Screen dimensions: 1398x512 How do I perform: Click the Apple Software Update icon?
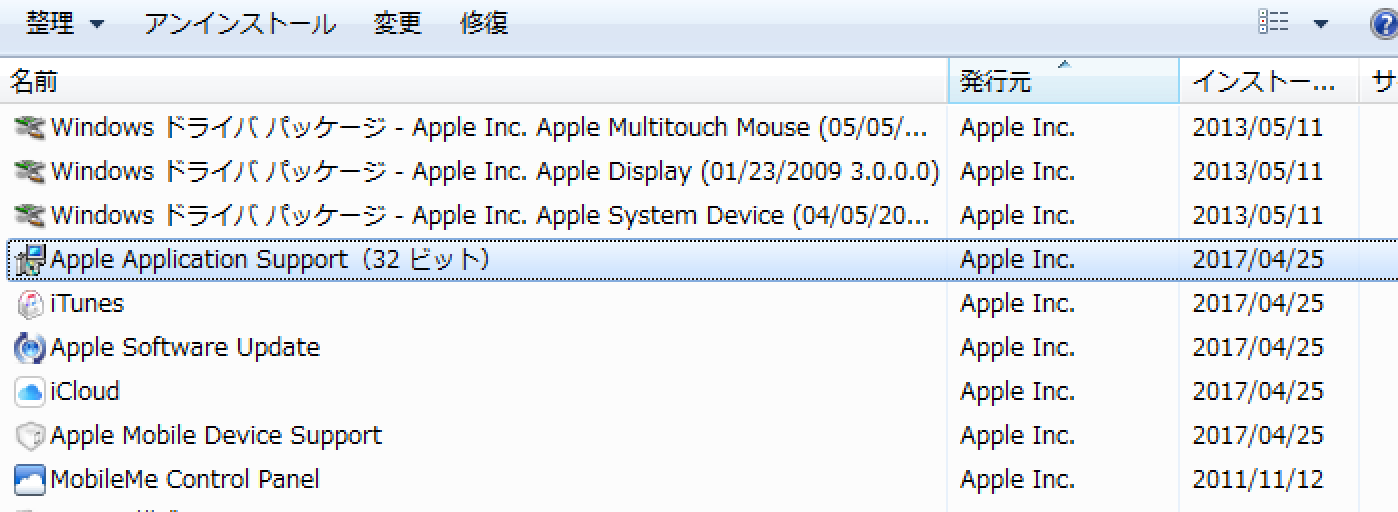pyautogui.click(x=30, y=348)
